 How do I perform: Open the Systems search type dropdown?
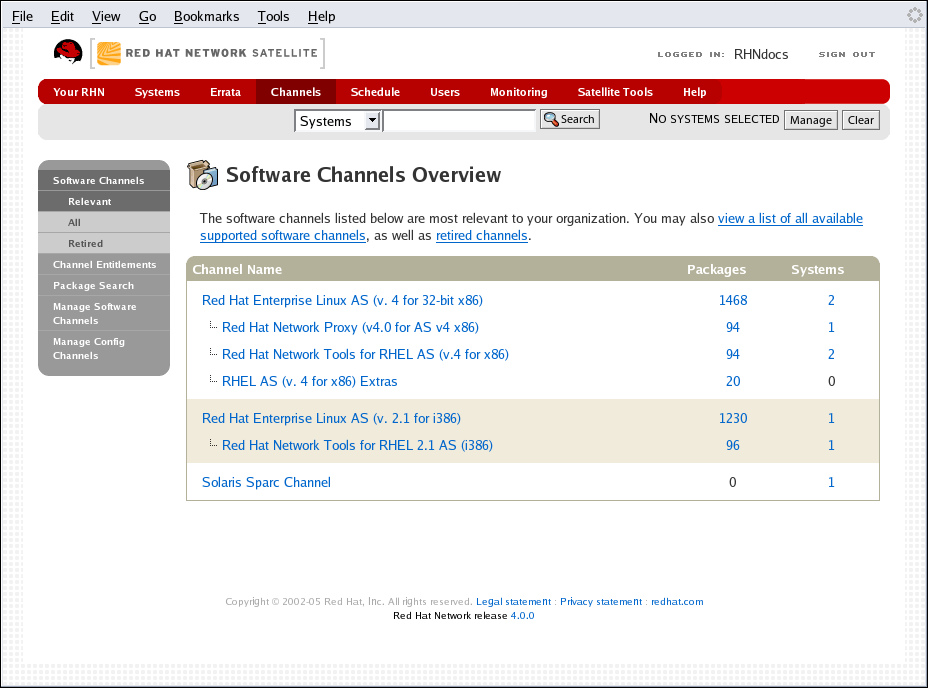click(337, 121)
